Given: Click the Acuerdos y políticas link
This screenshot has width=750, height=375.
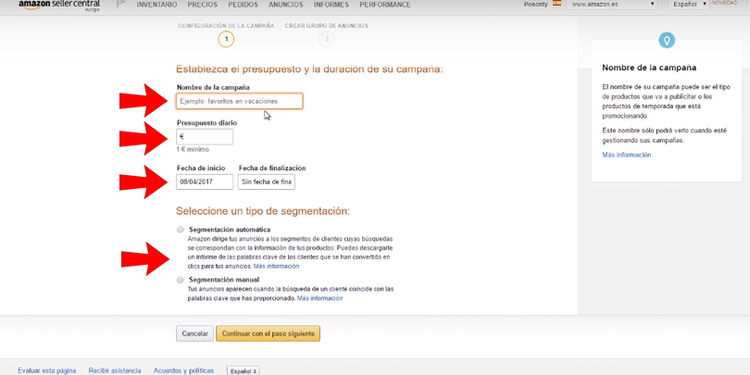Looking at the screenshot, I should click(x=184, y=371).
